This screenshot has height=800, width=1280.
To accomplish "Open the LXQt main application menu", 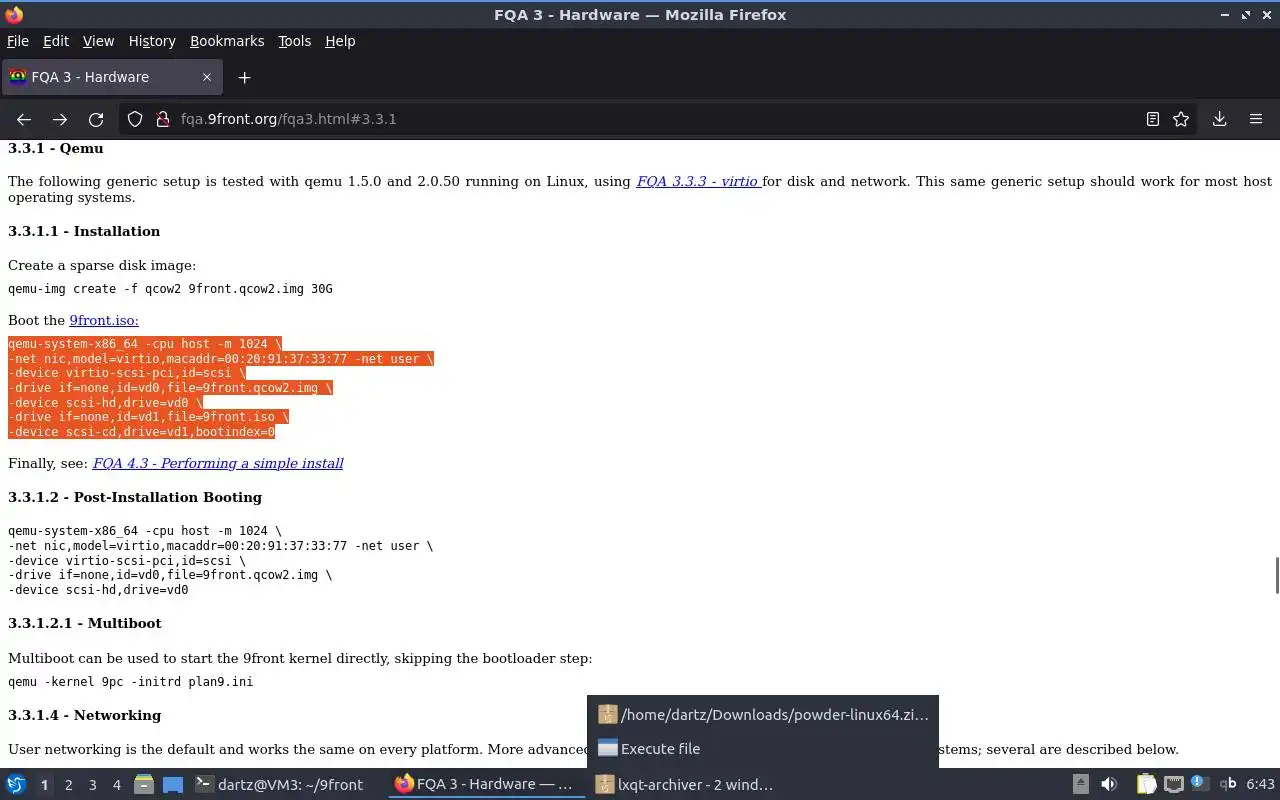I will 16,784.
